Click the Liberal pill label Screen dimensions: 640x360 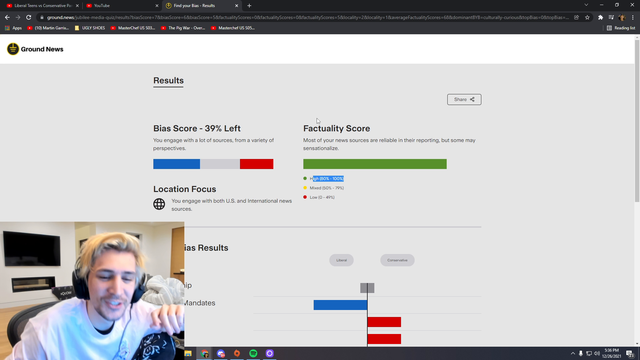tap(341, 260)
